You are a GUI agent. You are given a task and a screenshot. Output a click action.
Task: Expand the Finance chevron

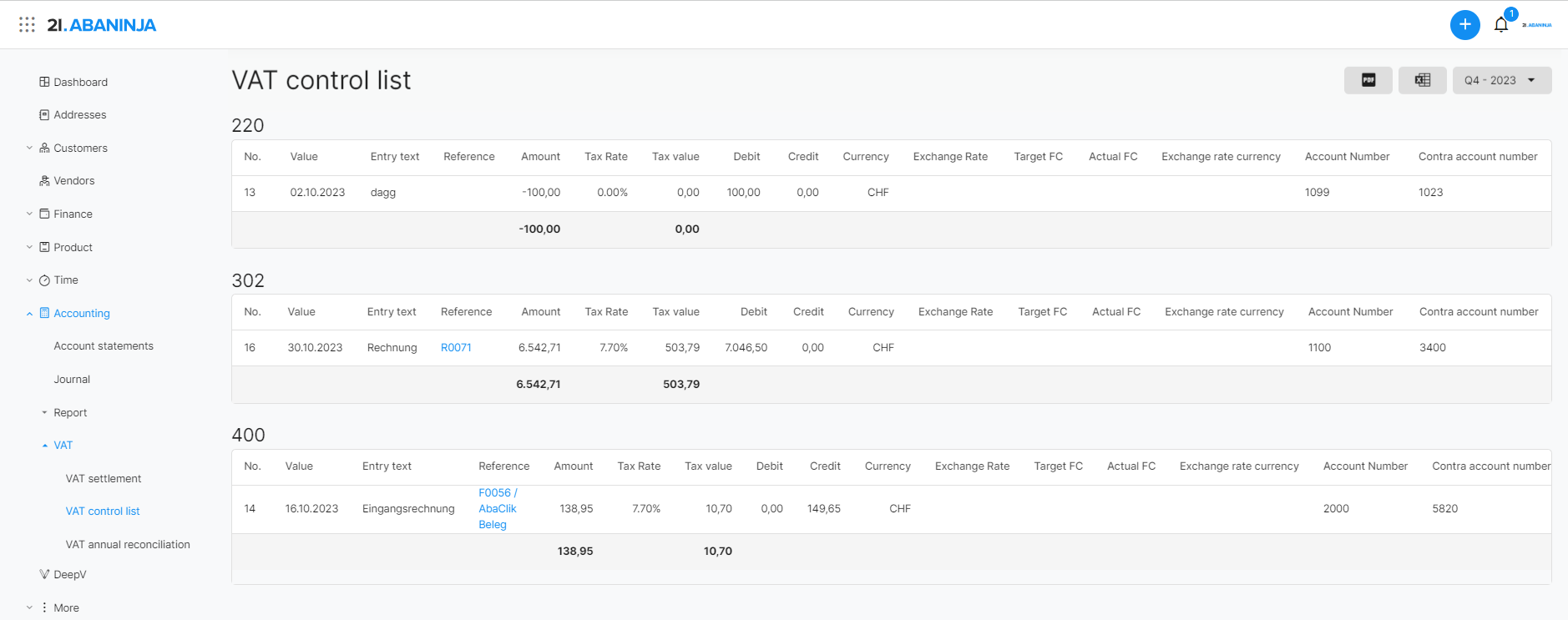click(x=29, y=214)
